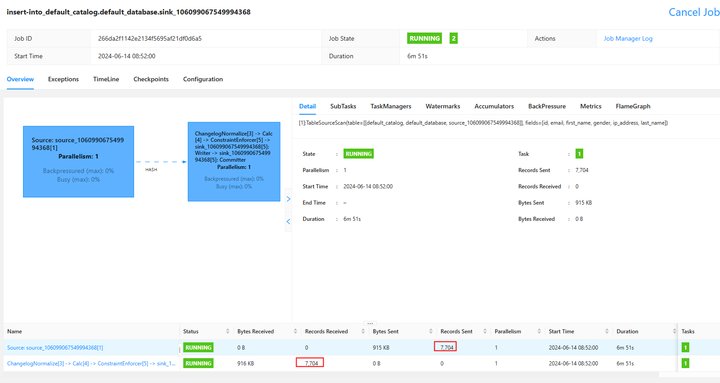720x383 pixels.
Task: Select the FlameGraph tab
Action: coord(633,106)
